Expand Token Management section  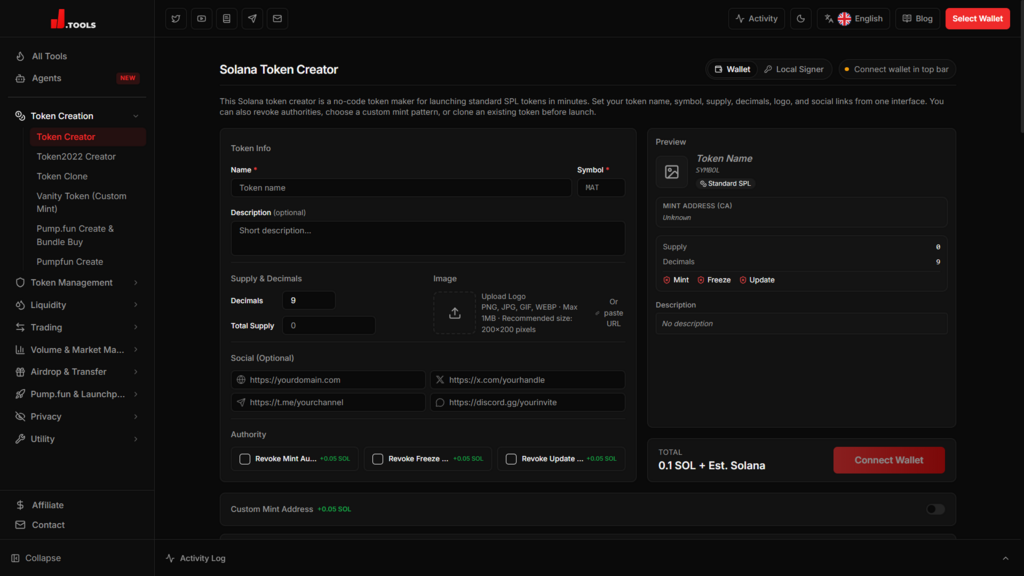(x=77, y=283)
